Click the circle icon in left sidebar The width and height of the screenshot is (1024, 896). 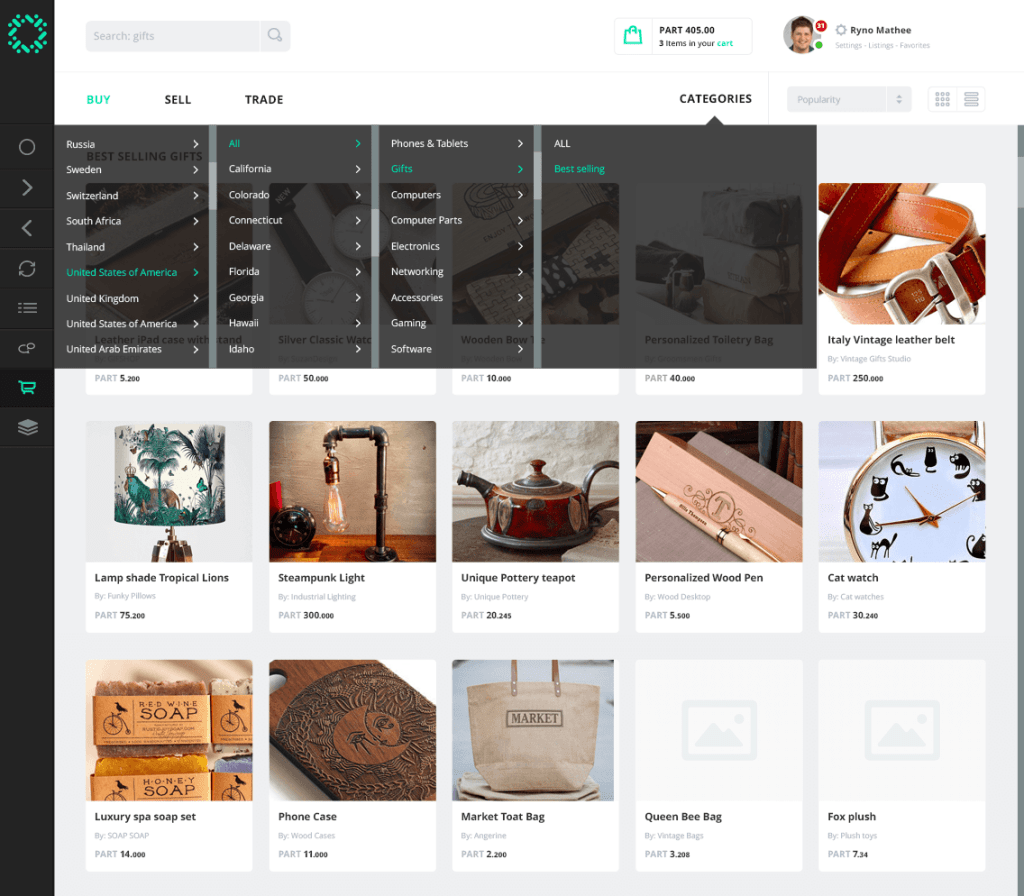click(27, 147)
